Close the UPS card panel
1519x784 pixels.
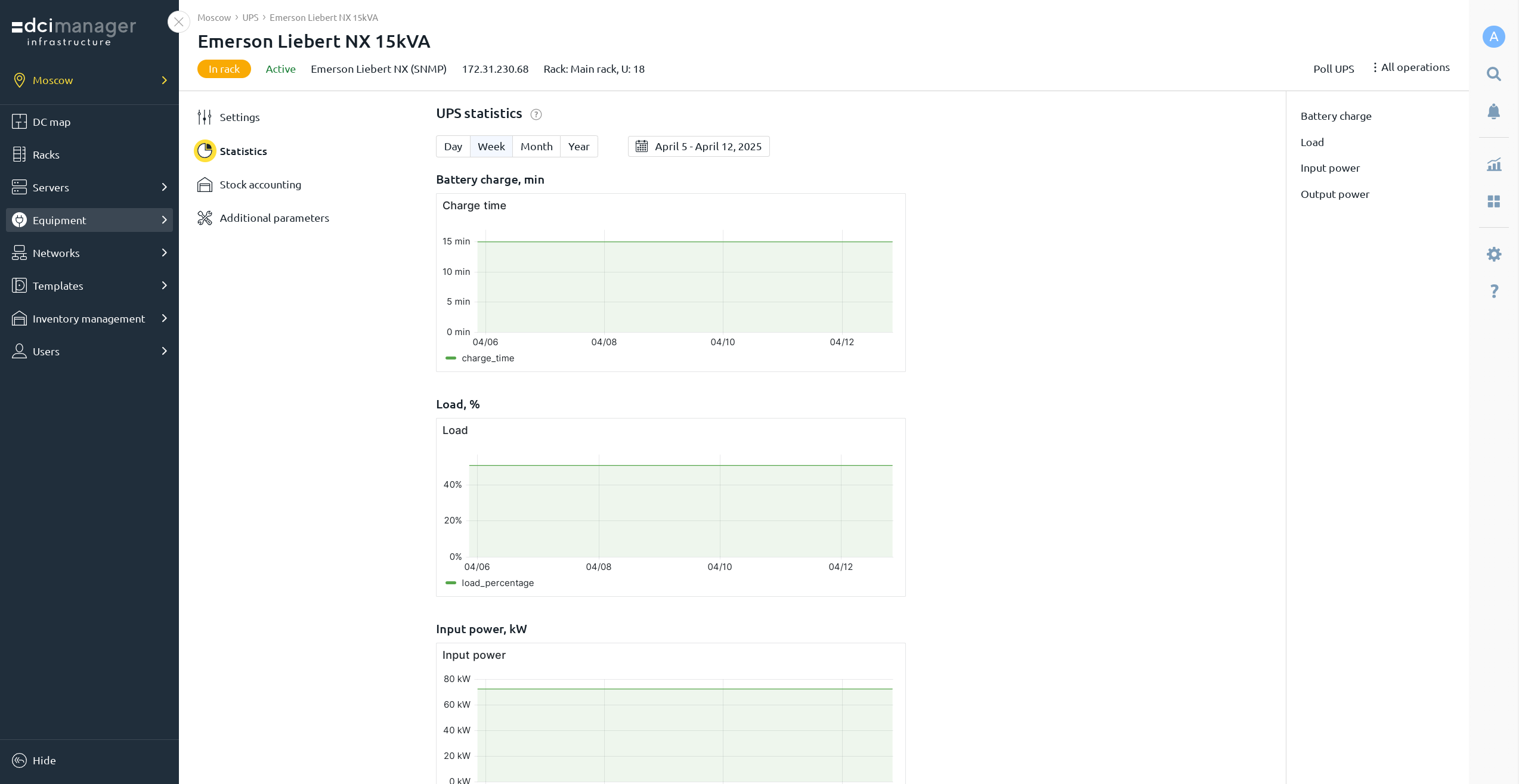coord(178,22)
